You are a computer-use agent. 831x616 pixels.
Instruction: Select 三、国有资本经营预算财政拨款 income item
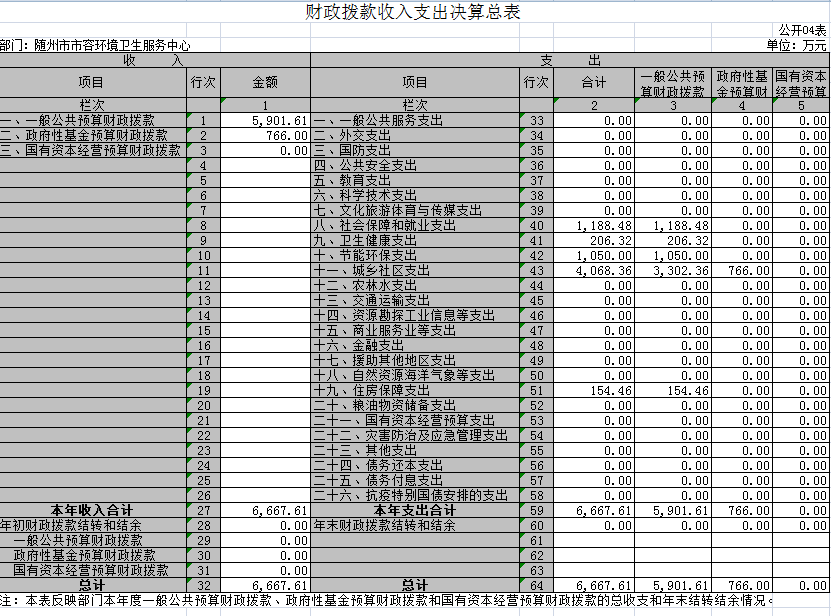(93, 150)
